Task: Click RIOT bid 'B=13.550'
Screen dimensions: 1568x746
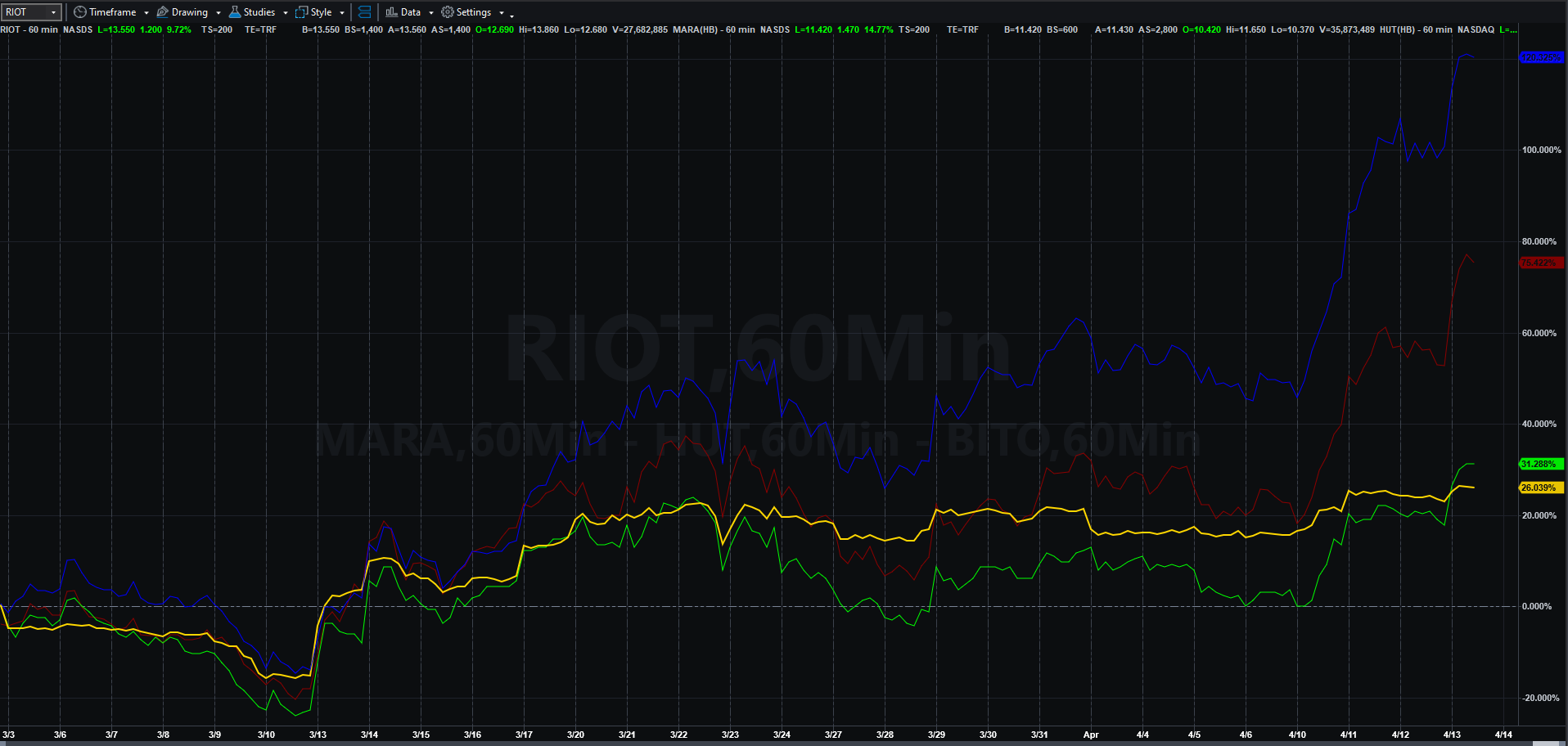Action: tap(321, 29)
